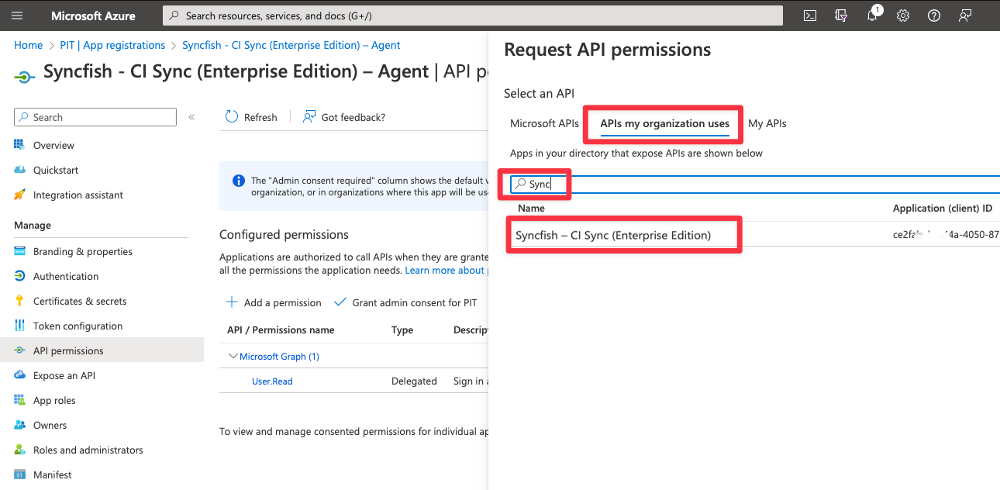Click the Name column header in API list
1000x490 pixels.
coord(531,209)
